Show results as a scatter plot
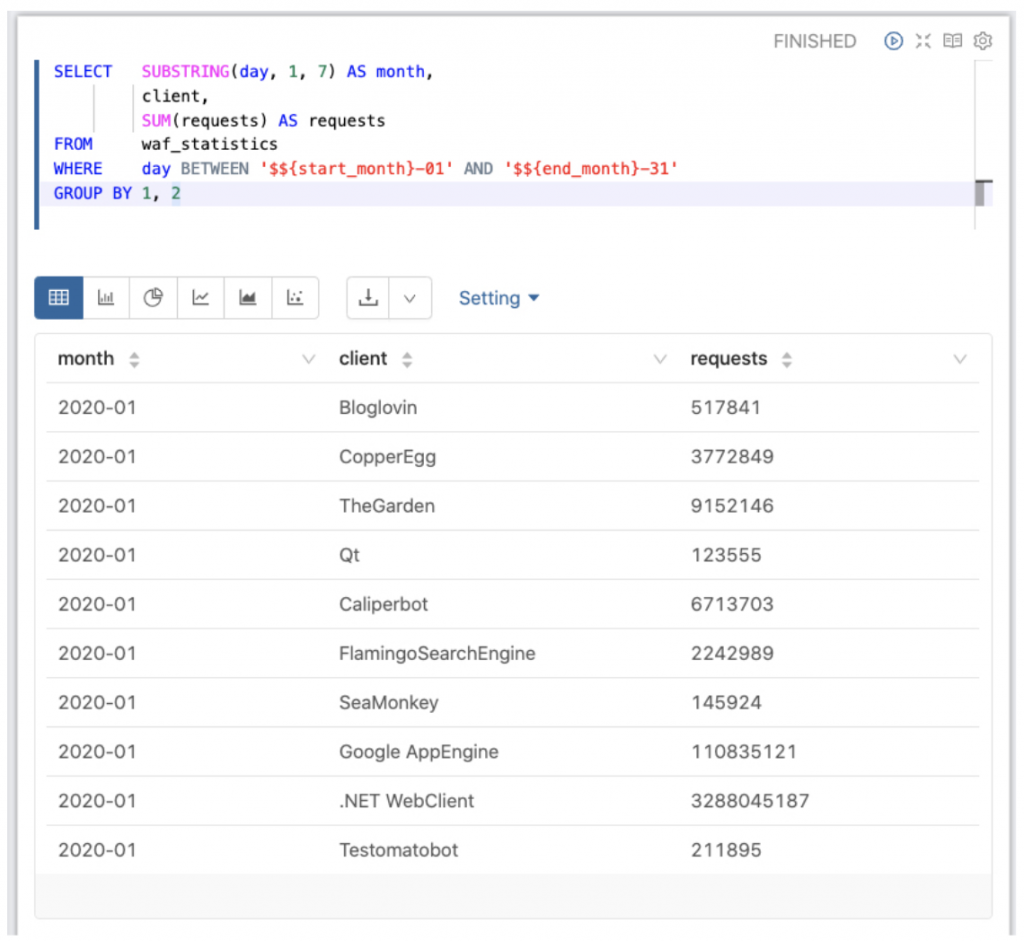Viewport: 1024px width, 941px height. 294,297
